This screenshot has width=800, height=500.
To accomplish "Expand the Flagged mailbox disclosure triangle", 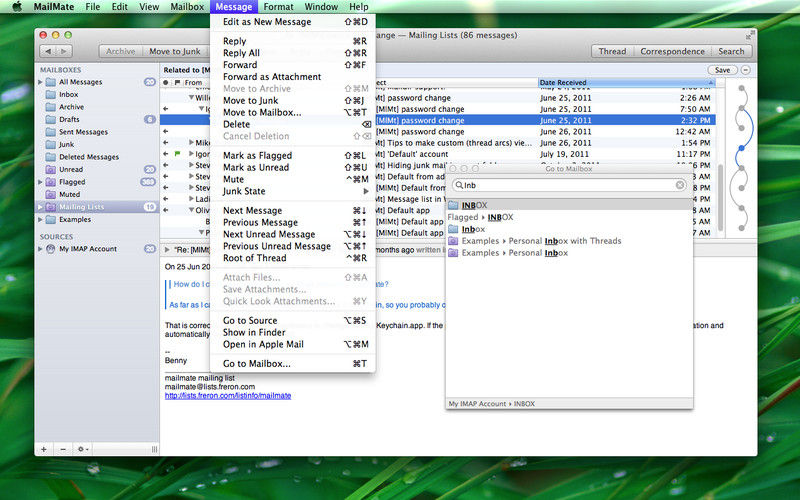I will tap(40, 182).
